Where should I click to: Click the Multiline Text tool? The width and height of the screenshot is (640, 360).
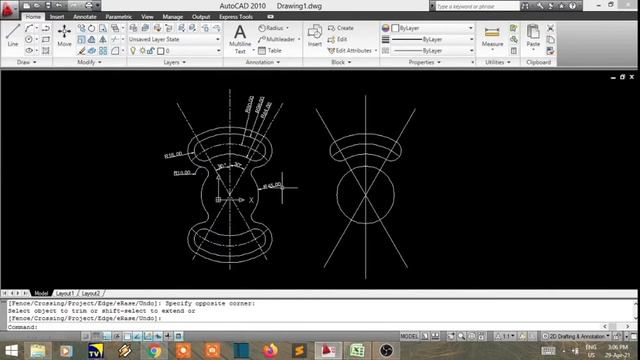tap(240, 39)
